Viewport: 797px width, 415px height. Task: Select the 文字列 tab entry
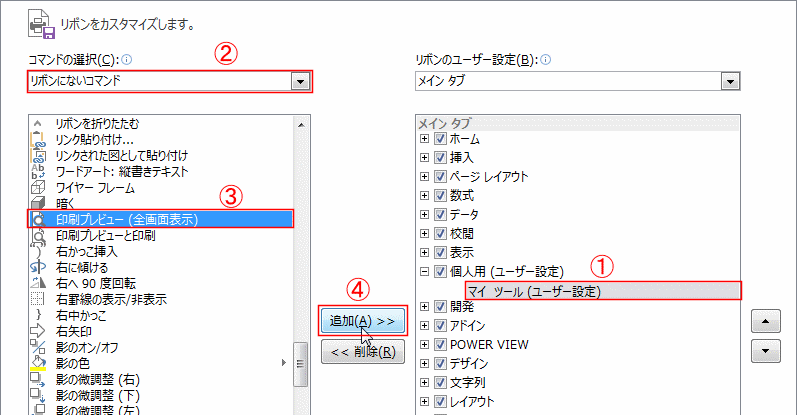coord(468,382)
